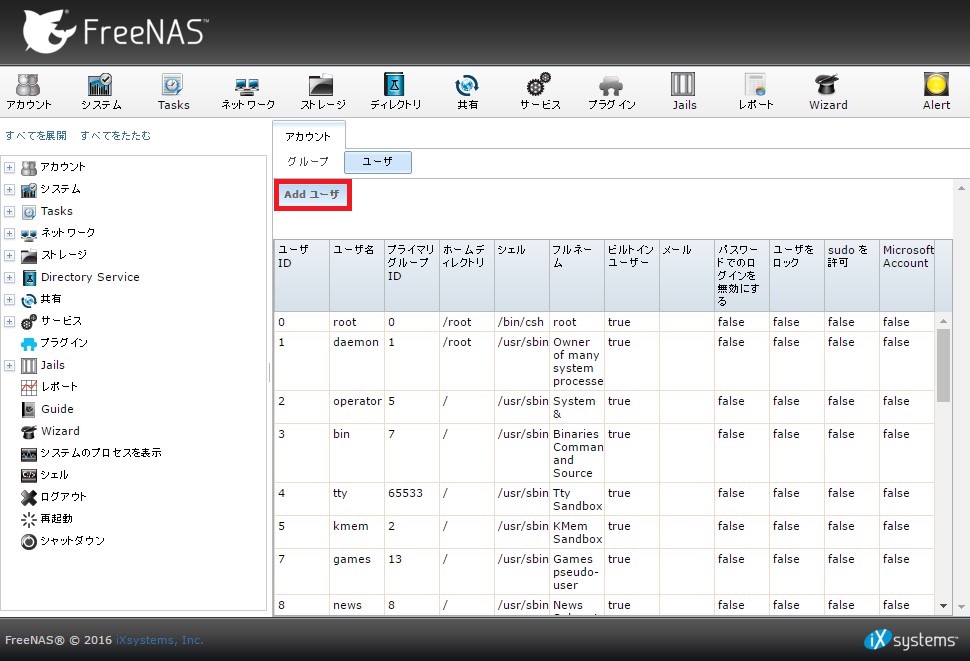Viewport: 970px width, 661px height.
Task: Sort by sudo を許可 column header
Action: (852, 275)
